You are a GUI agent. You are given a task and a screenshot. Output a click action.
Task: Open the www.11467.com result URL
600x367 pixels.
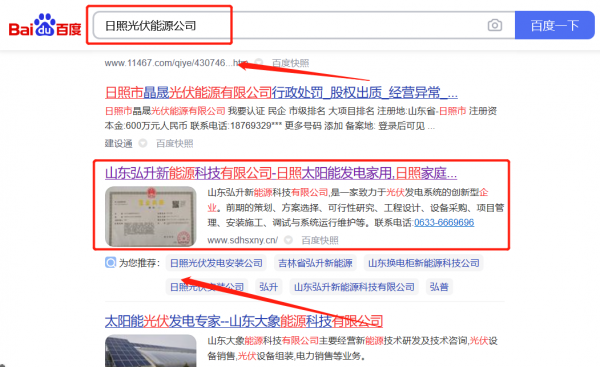point(176,63)
